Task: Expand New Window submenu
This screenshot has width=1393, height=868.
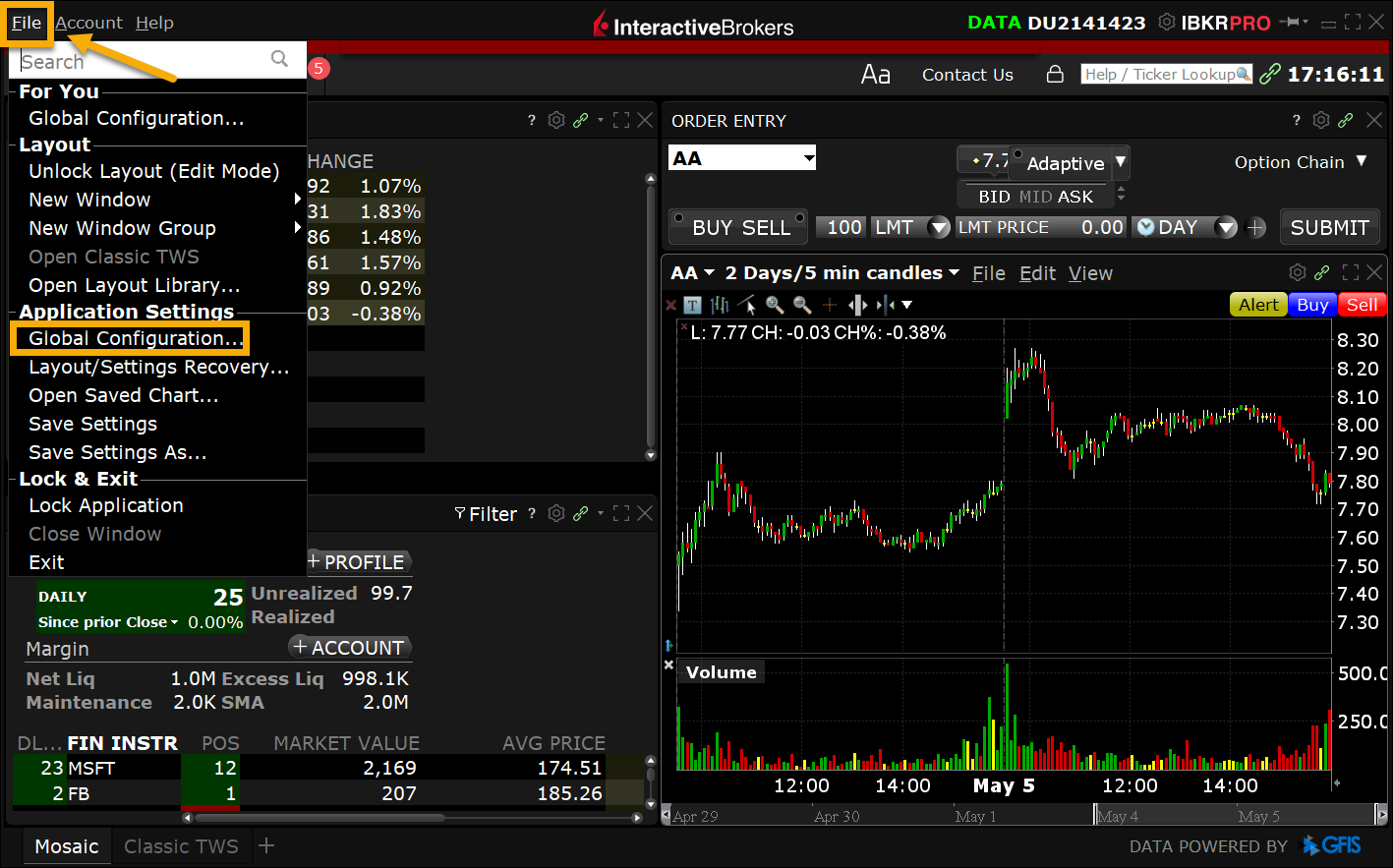Action: tap(298, 200)
